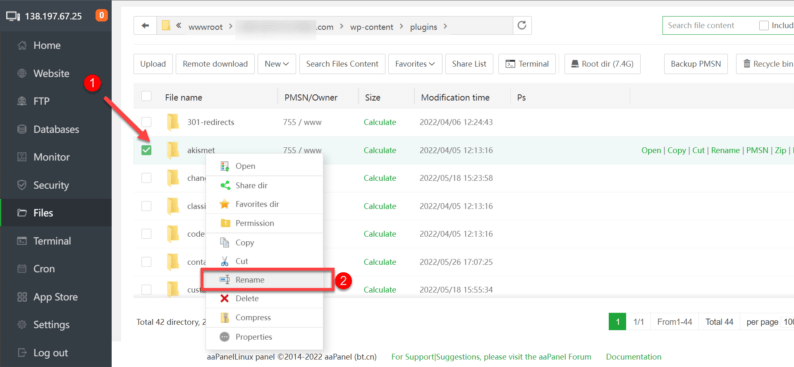Click the Remote download button
This screenshot has height=367, width=794.
[215, 64]
